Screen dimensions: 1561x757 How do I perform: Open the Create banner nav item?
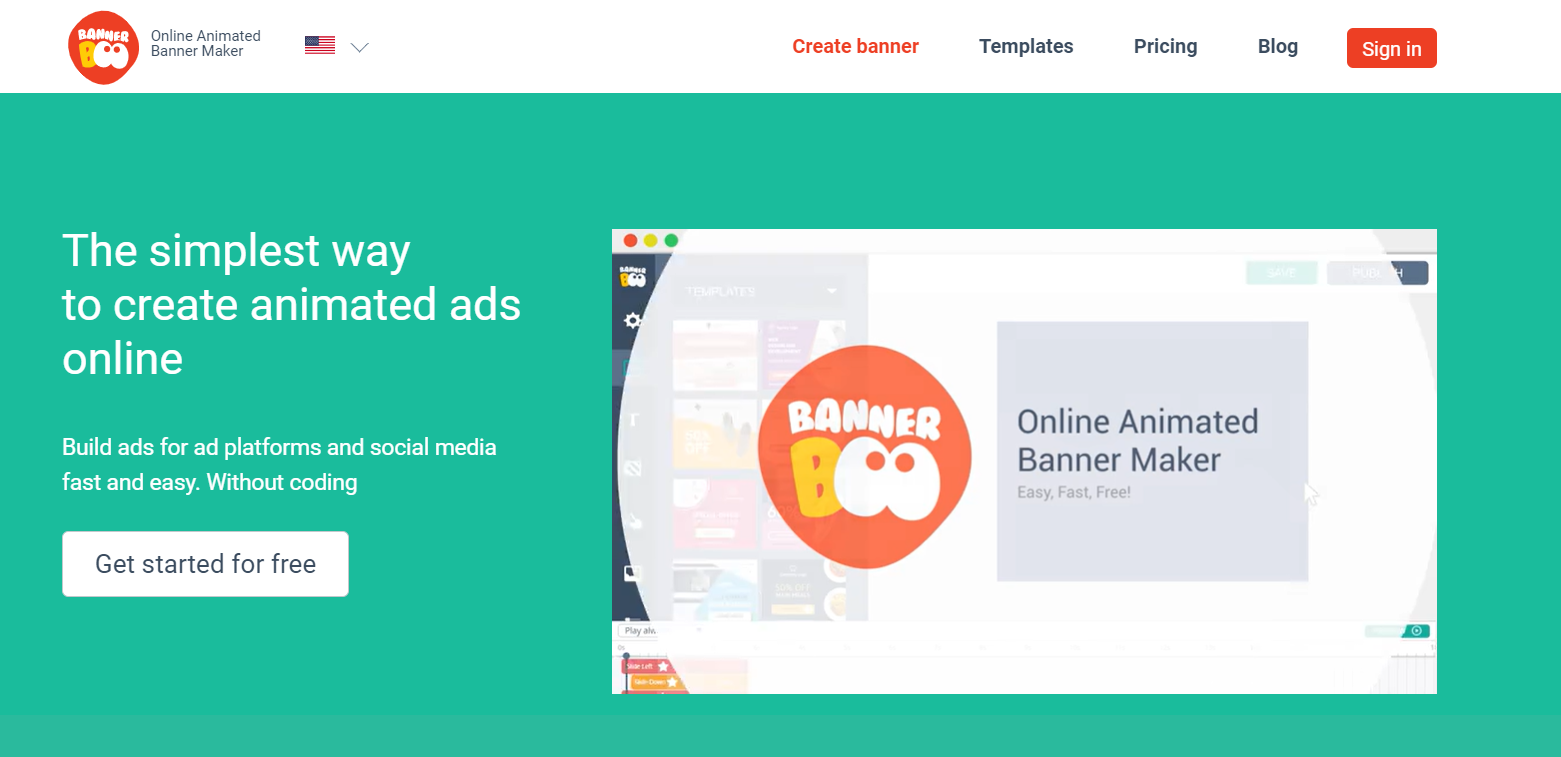(855, 46)
